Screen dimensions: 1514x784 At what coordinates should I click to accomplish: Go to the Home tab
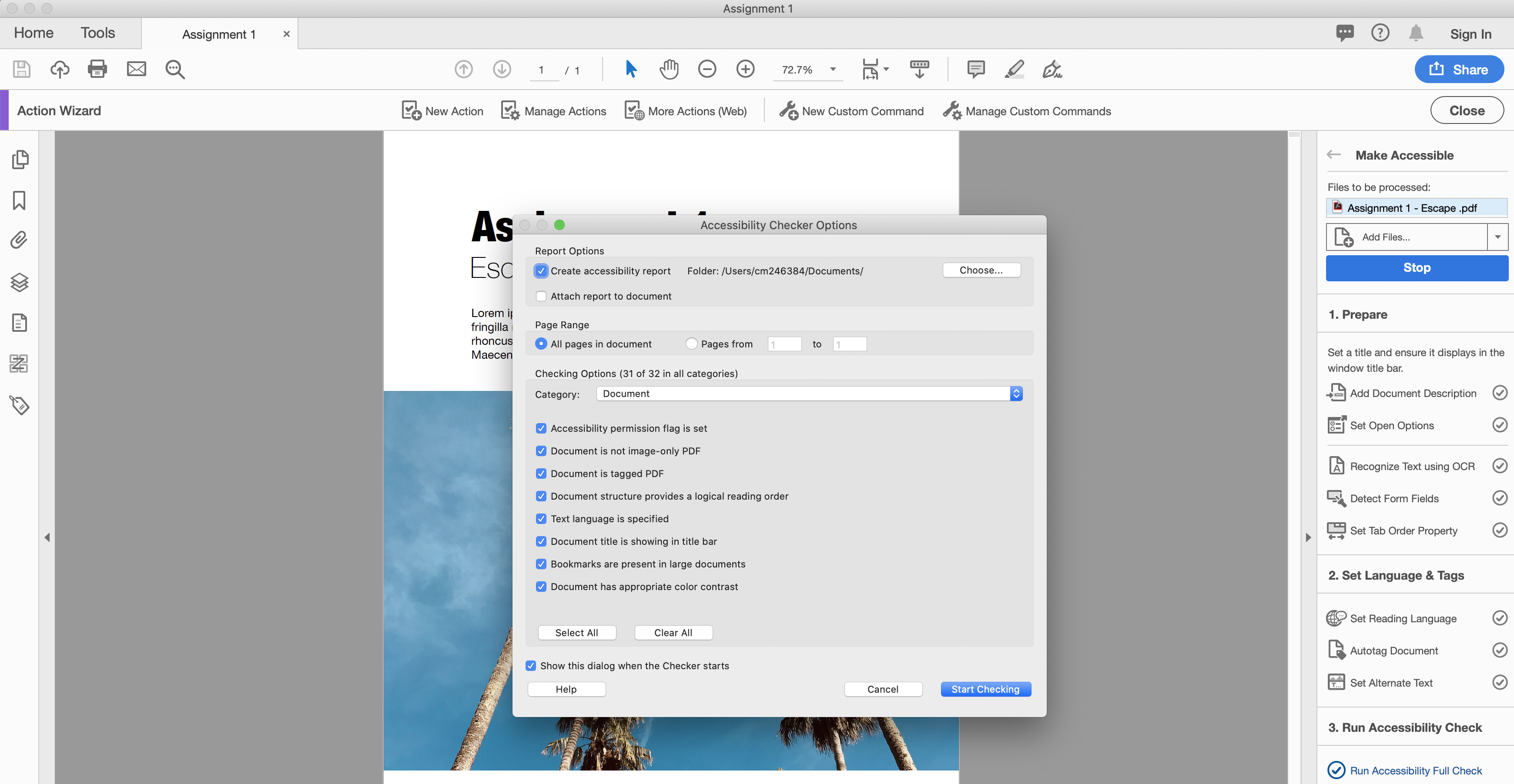(33, 33)
